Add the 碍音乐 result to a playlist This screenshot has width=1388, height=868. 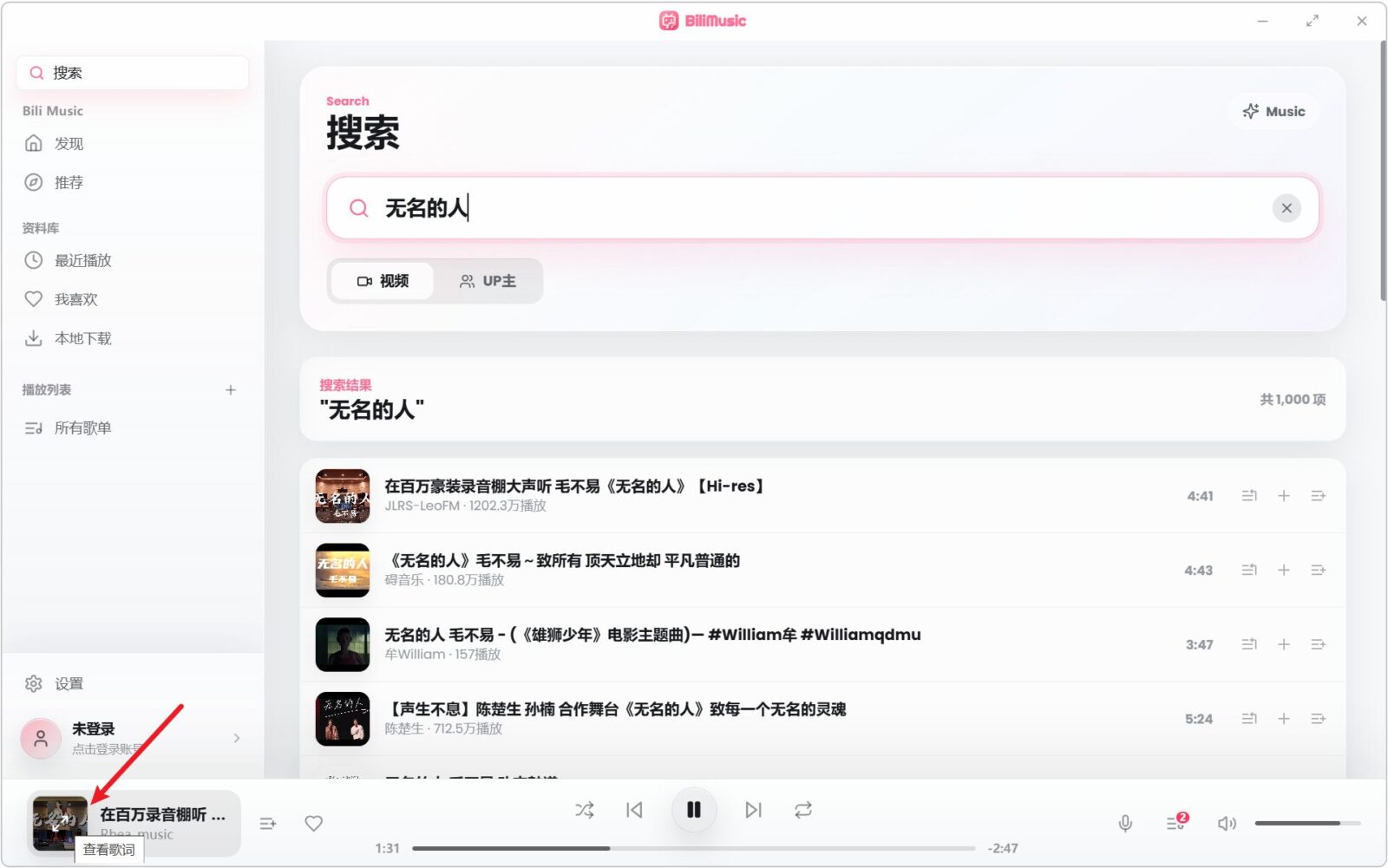coord(1284,570)
